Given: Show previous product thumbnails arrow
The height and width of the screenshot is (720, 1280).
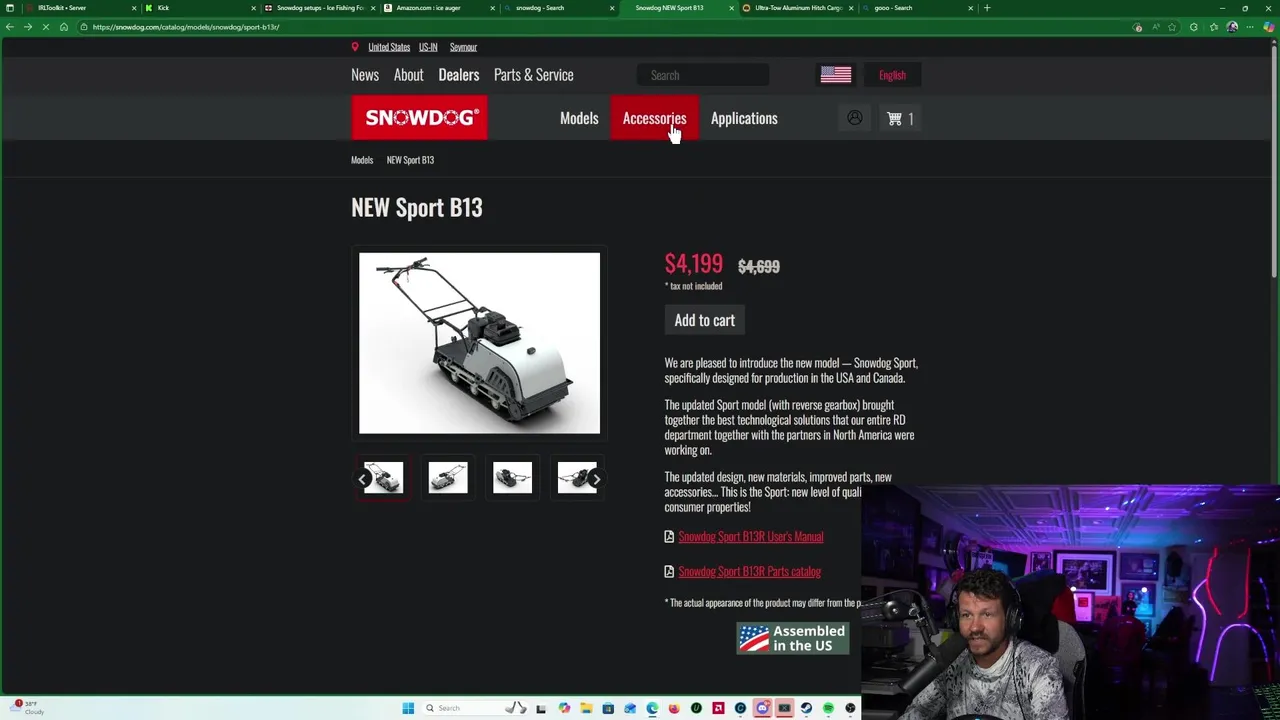Looking at the screenshot, I should (363, 479).
